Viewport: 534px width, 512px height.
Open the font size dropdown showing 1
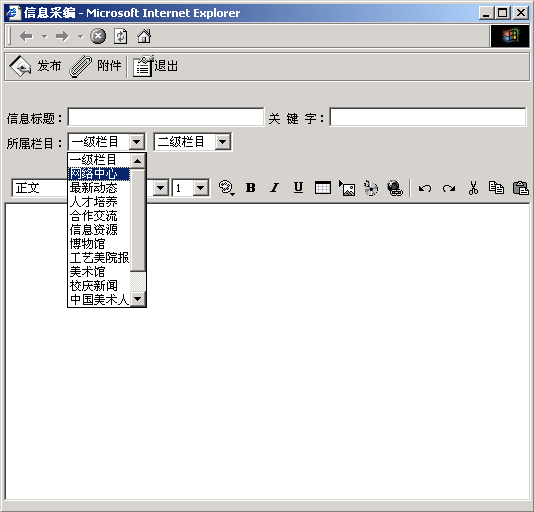(201, 188)
